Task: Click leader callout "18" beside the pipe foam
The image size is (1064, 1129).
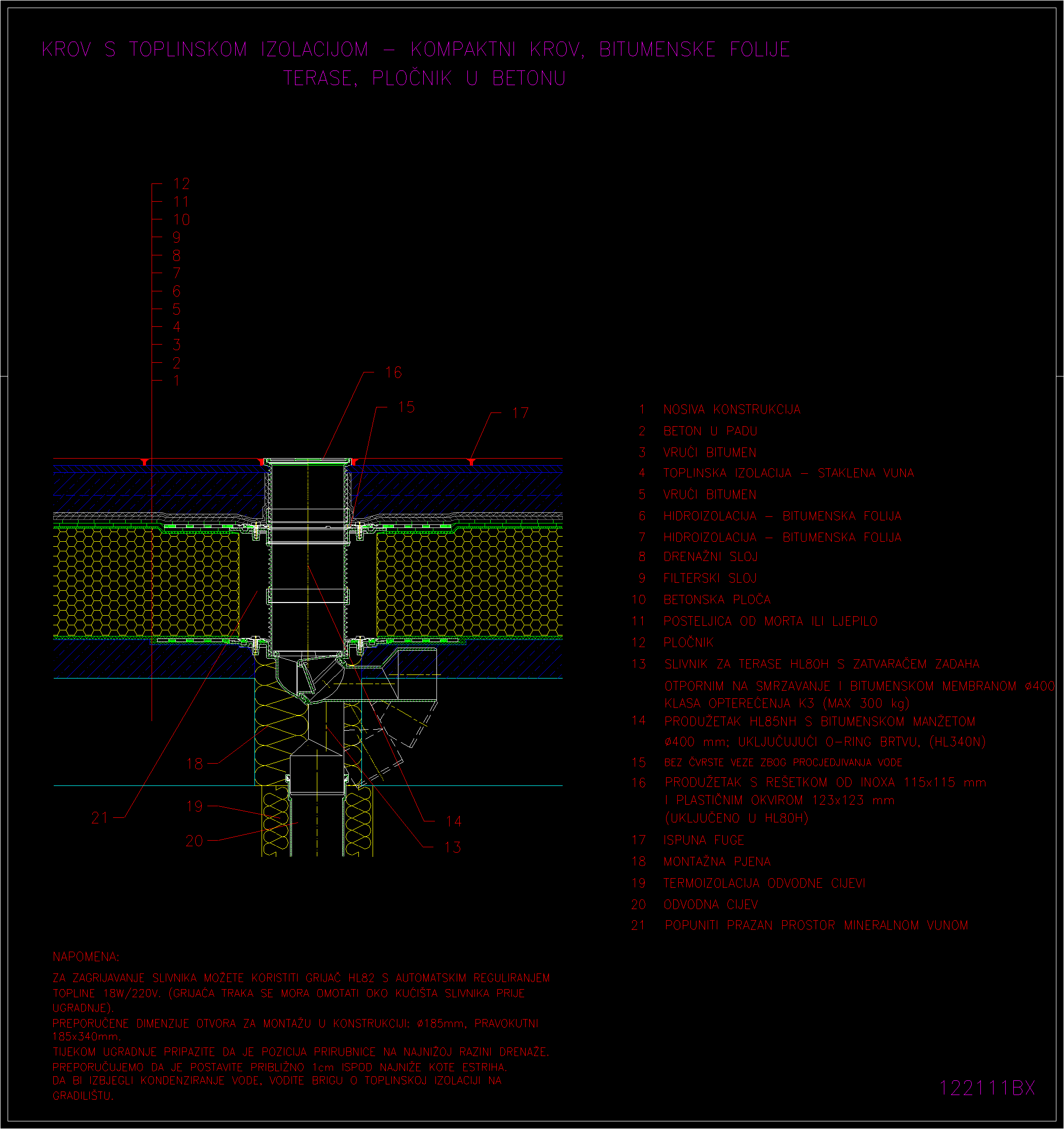Action: 194,764
